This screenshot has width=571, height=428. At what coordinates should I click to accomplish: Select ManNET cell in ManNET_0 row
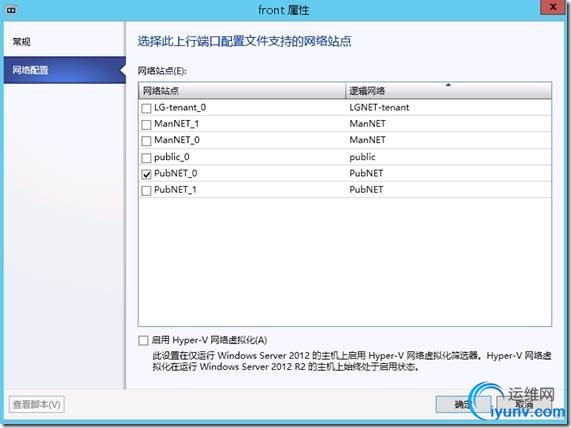(x=367, y=140)
